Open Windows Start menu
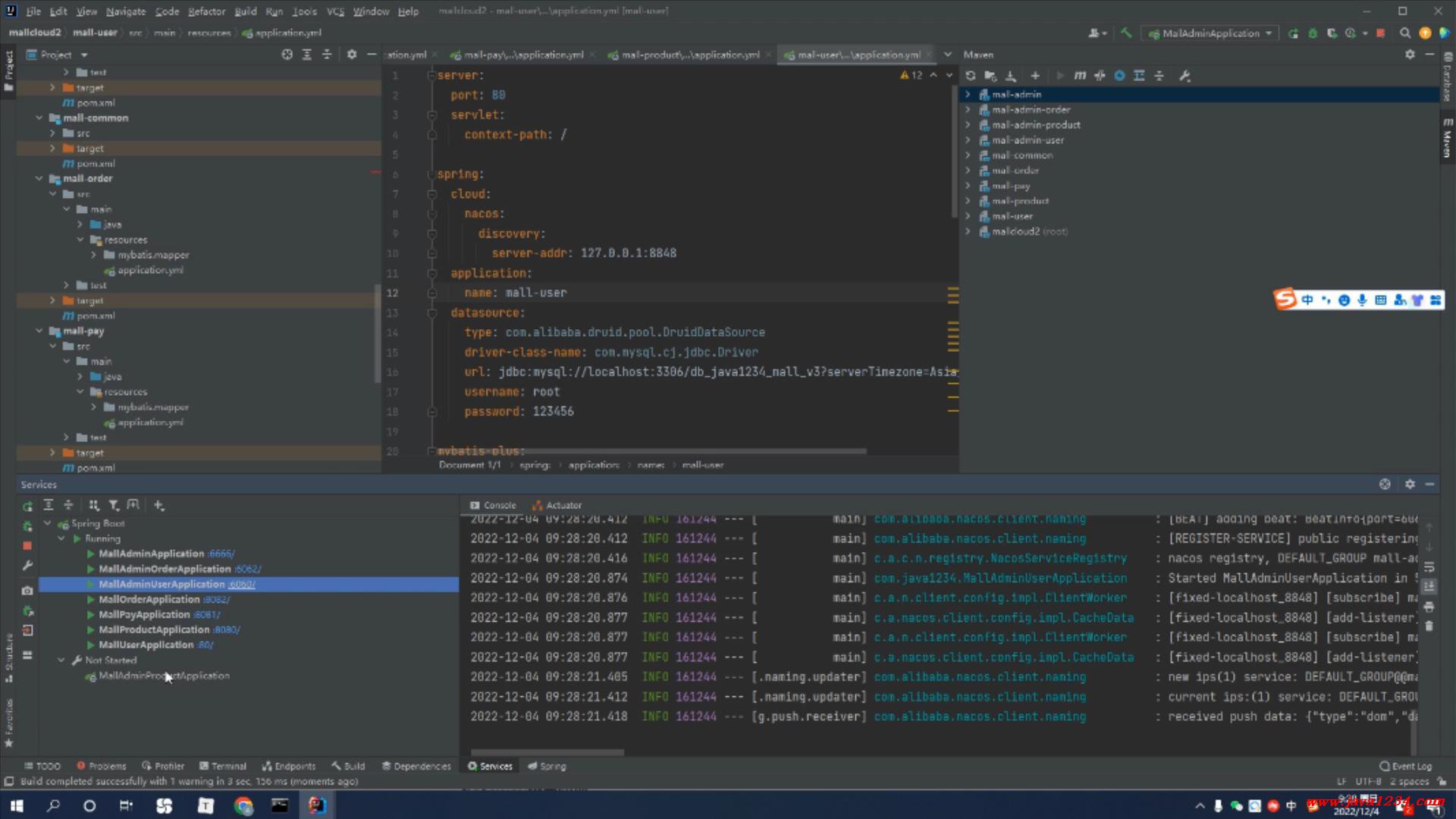1456x819 pixels. click(16, 805)
